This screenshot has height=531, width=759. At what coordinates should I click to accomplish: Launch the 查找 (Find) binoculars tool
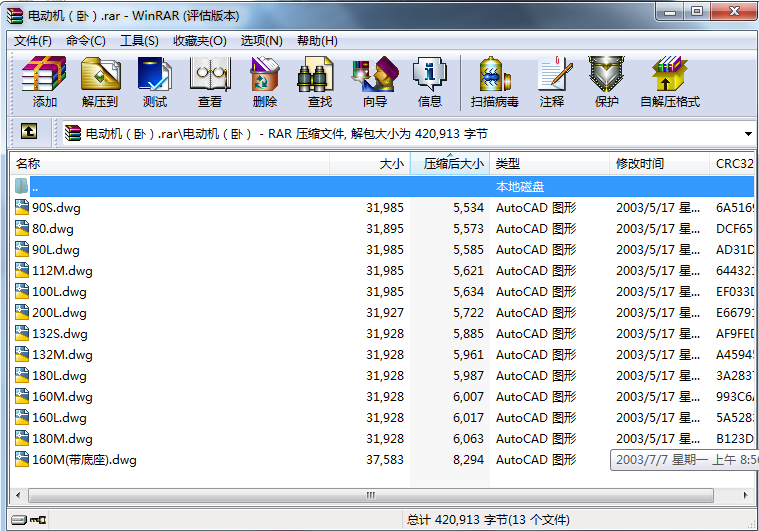point(319,81)
